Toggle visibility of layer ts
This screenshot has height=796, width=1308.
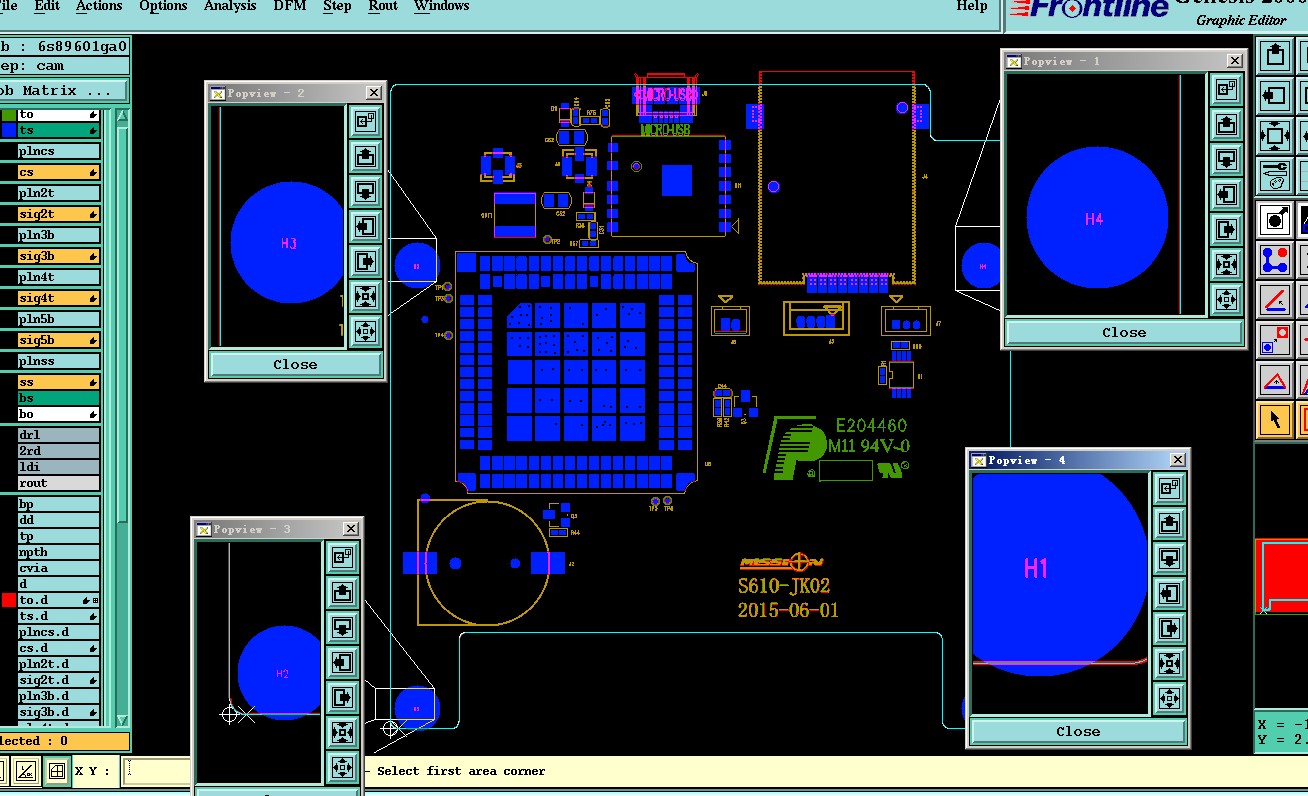[x=59, y=130]
